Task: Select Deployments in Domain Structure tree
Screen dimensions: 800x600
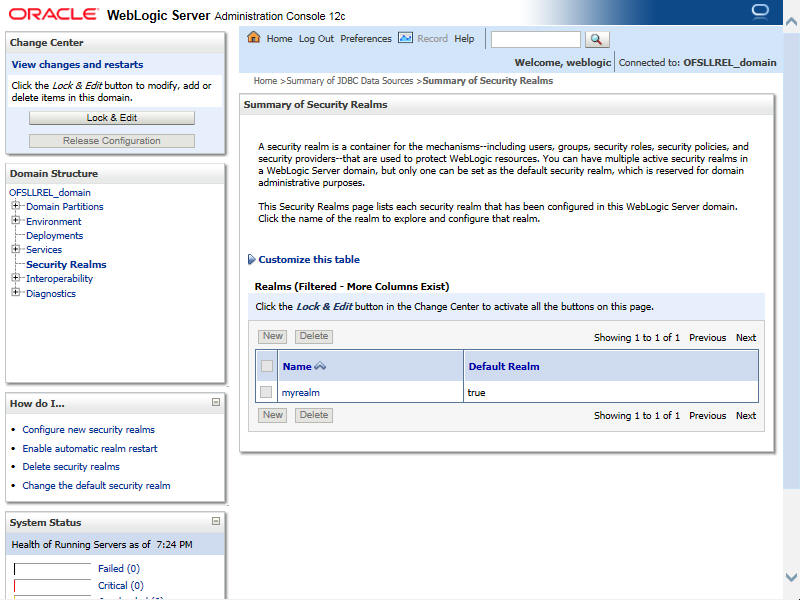Action: pyautogui.click(x=55, y=236)
